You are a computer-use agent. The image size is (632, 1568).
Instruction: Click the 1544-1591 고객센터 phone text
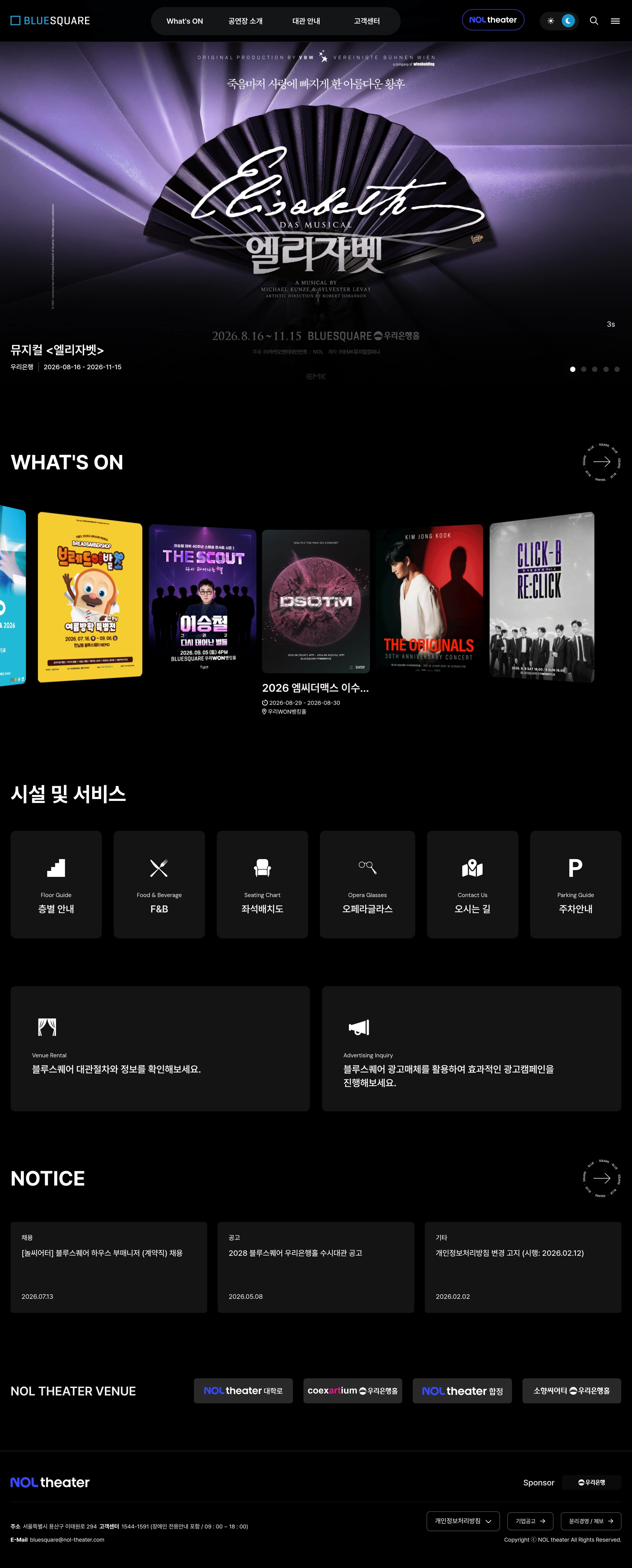point(135,1527)
